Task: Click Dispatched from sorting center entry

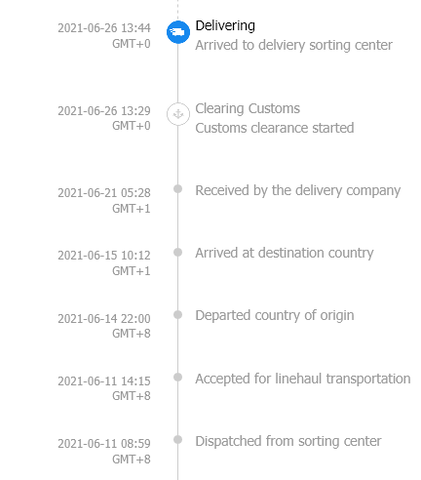Action: (x=288, y=441)
